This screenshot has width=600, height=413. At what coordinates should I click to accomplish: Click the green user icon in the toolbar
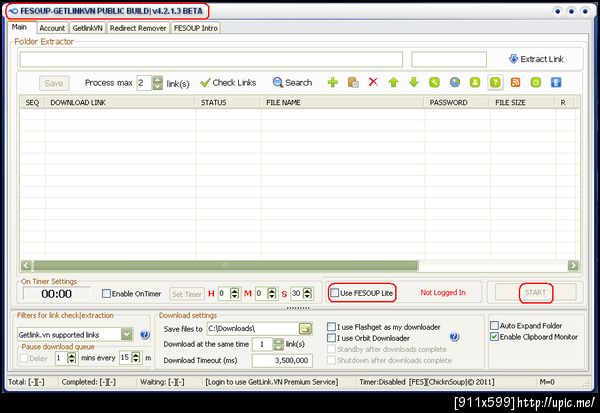pos(475,82)
